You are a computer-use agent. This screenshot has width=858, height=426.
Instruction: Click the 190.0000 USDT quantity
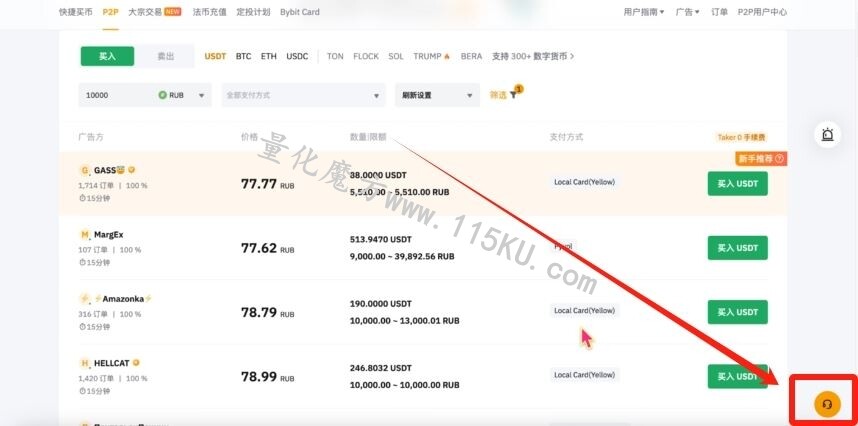coord(381,304)
